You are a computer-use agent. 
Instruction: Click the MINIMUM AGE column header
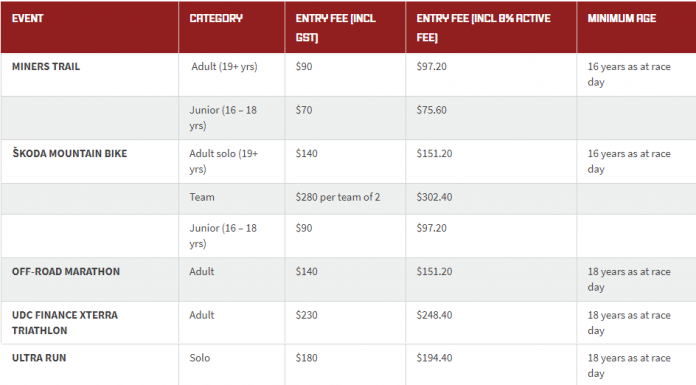tap(621, 18)
